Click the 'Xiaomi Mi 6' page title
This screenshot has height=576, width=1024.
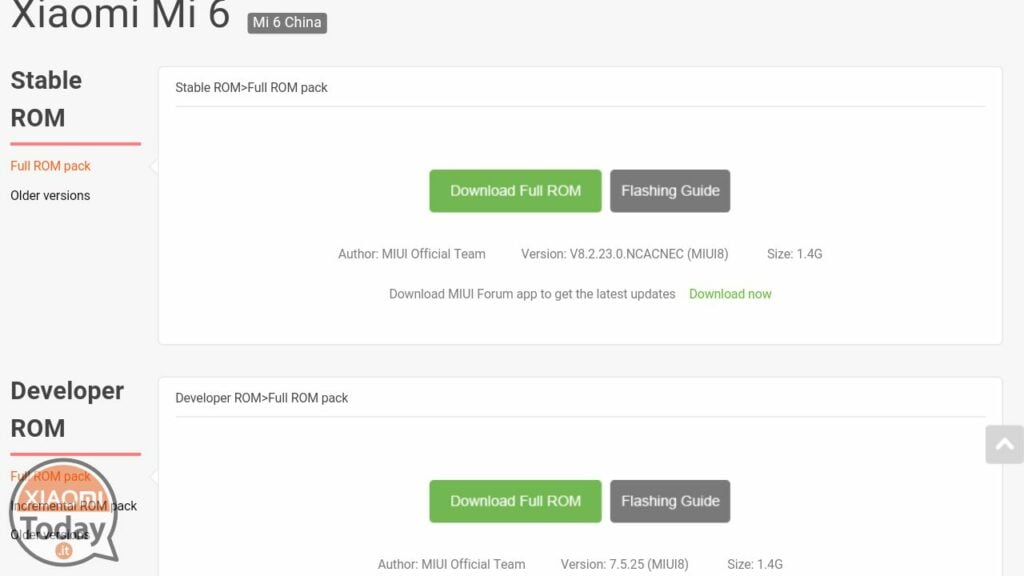[120, 14]
